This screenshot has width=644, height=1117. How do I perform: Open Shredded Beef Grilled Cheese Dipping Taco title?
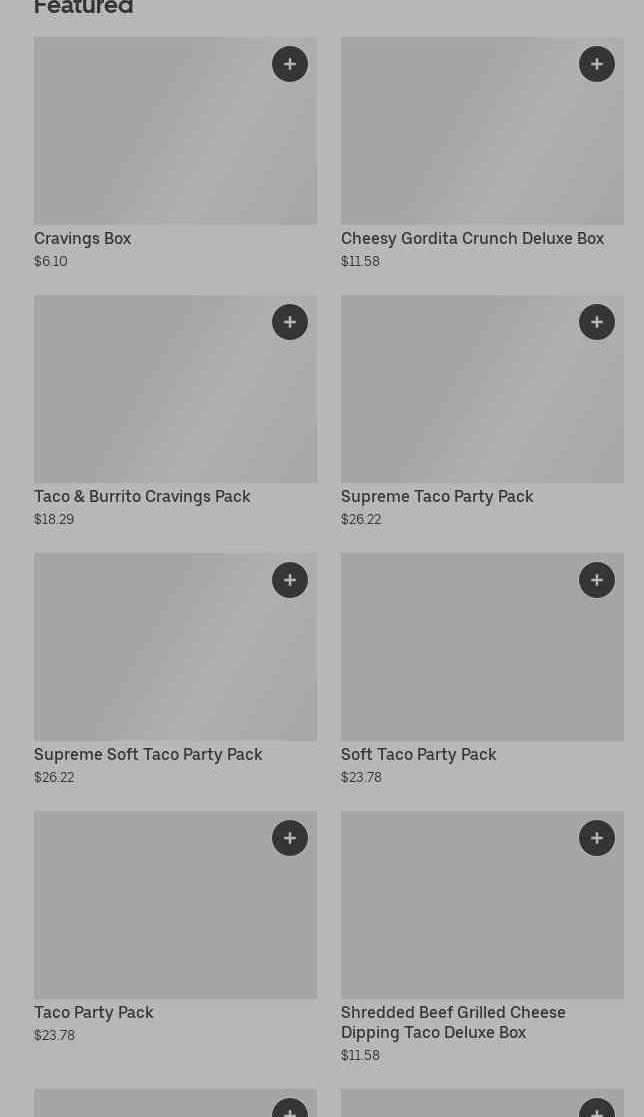pos(453,1022)
